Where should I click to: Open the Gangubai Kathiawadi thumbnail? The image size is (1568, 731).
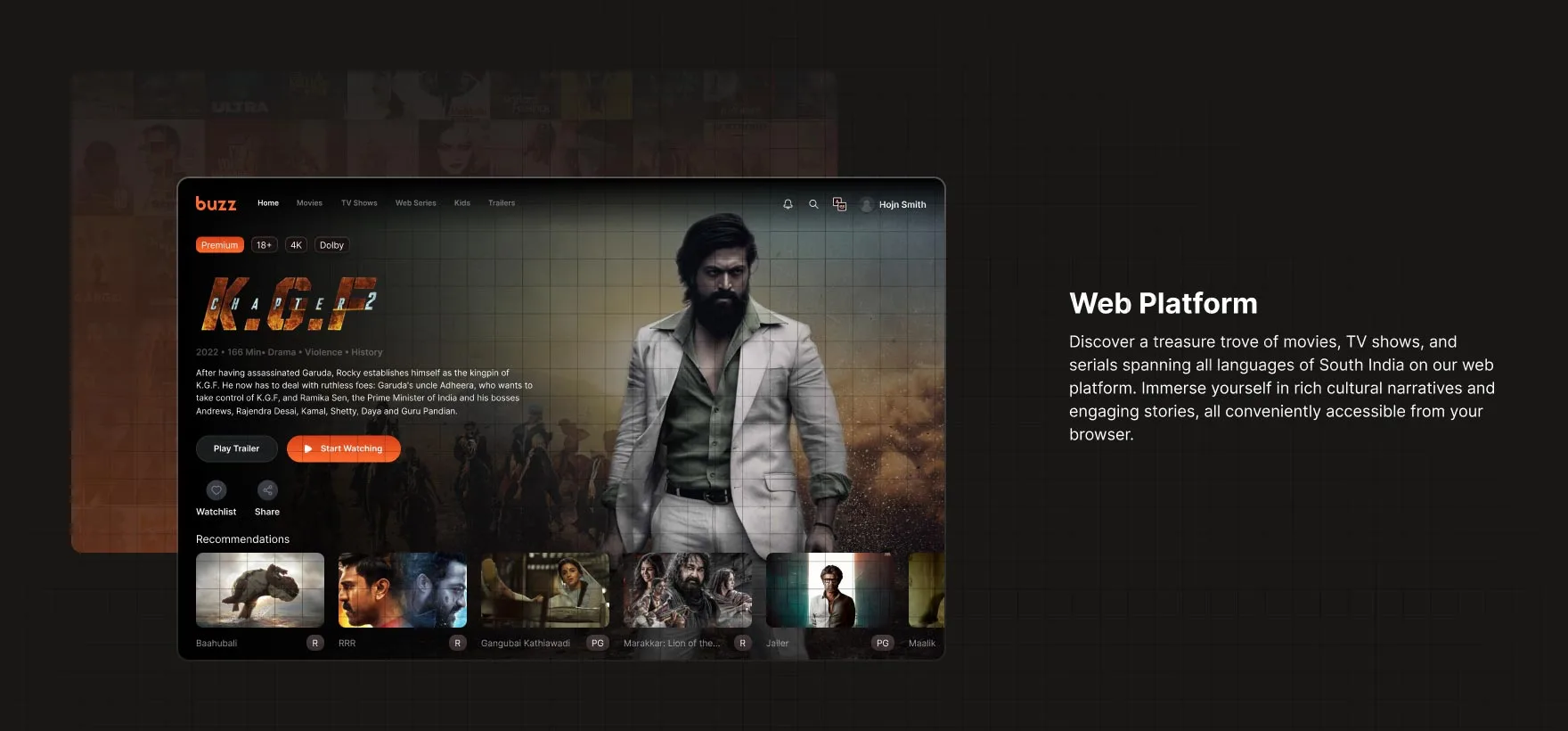coord(545,589)
